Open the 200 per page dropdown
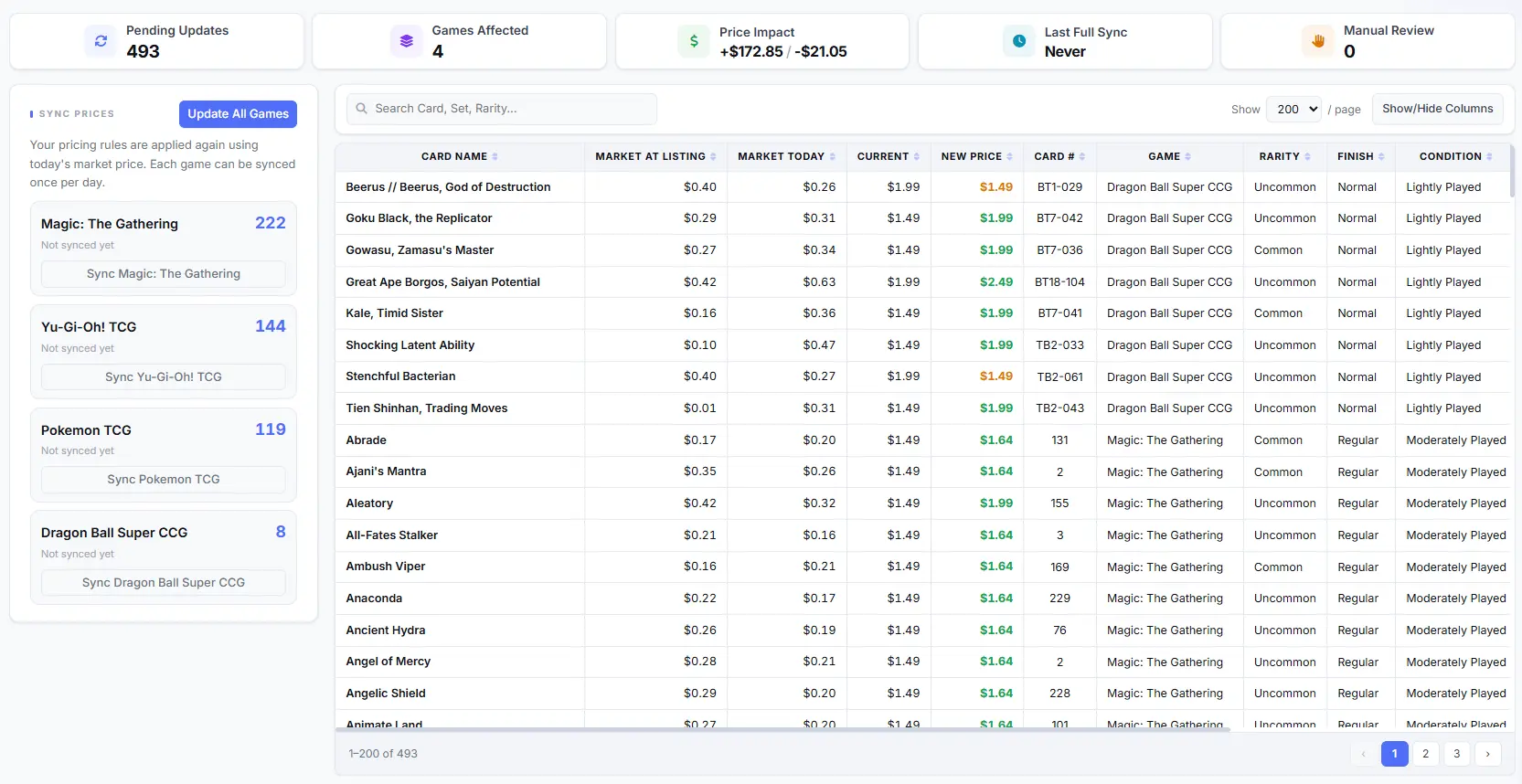The image size is (1522, 784). tap(1293, 109)
